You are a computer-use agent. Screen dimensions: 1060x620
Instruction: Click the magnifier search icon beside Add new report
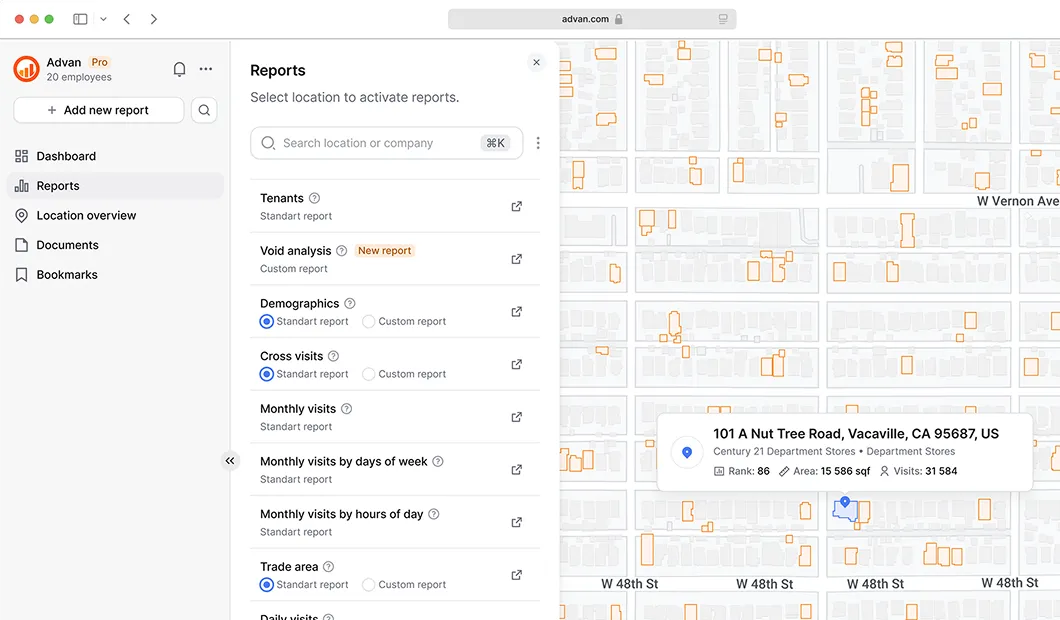click(204, 110)
